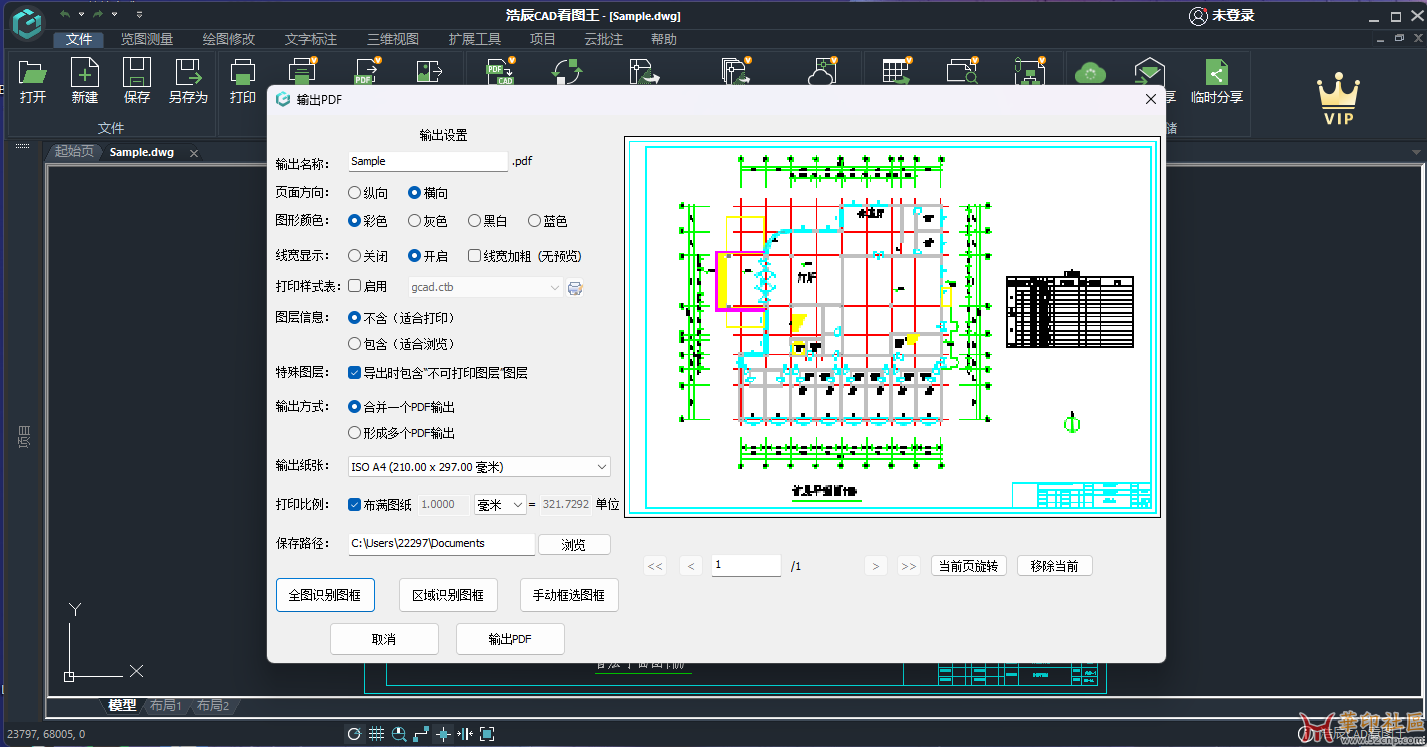Screen dimensions: 1427x747
Task: Click the 区域识别图框 button
Action: click(x=448, y=595)
